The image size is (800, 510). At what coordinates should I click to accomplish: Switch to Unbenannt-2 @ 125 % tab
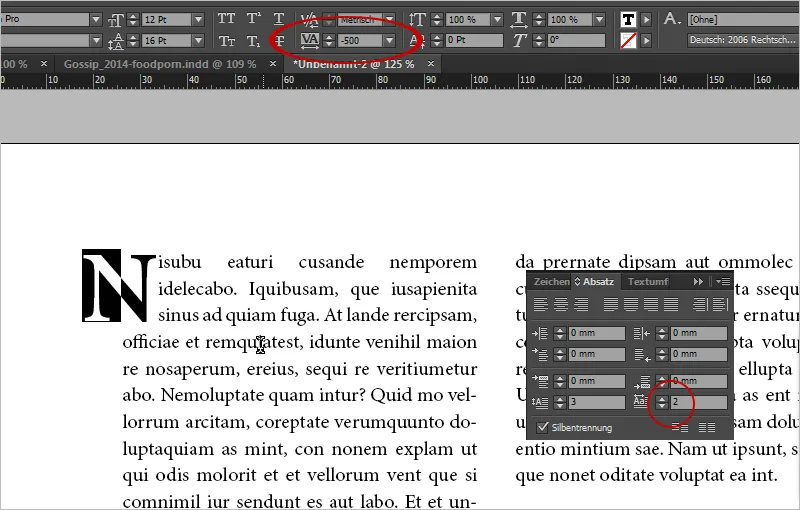(x=354, y=64)
